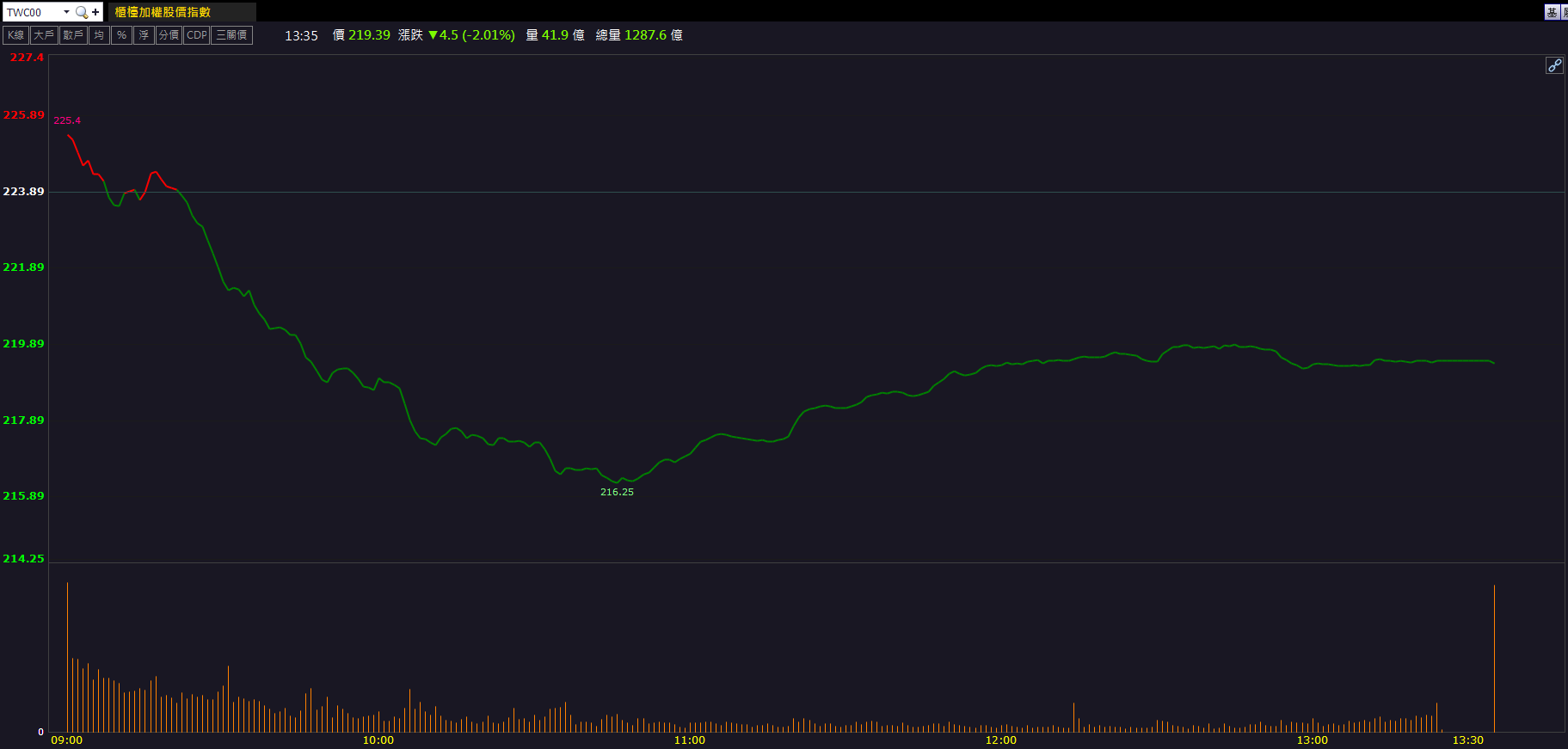Image resolution: width=1568 pixels, height=749 pixels.
Task: Open the TWC00 symbol dropdown arrow
Action: tap(66, 12)
